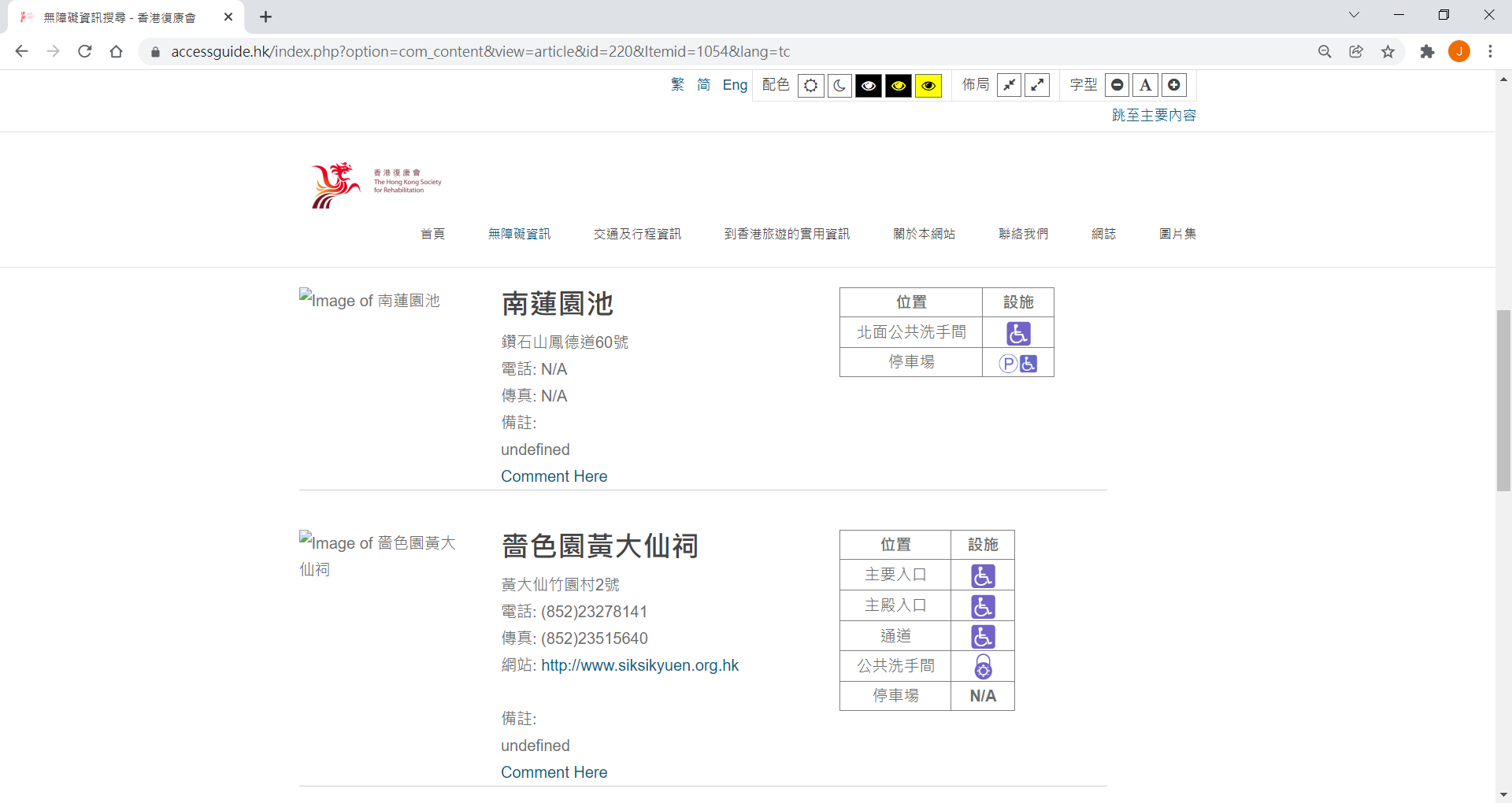Viewport: 1512px width, 803px height.
Task: Click wheelchair icon for 通道
Action: click(x=983, y=637)
